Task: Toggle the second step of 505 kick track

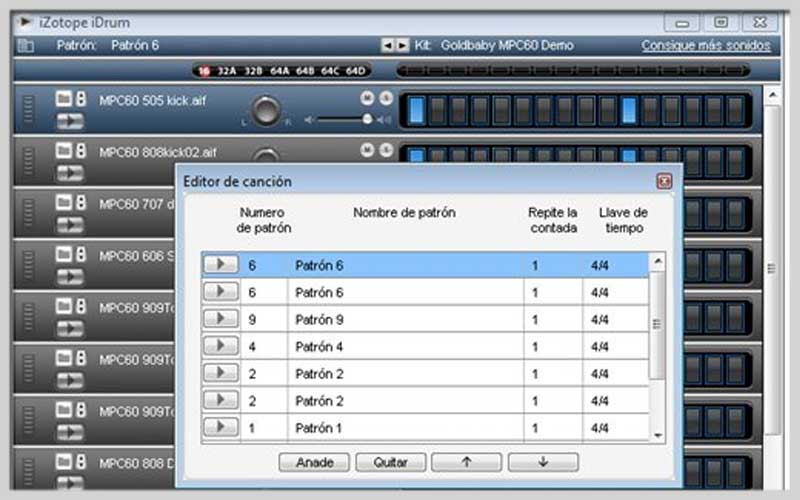Action: click(438, 110)
